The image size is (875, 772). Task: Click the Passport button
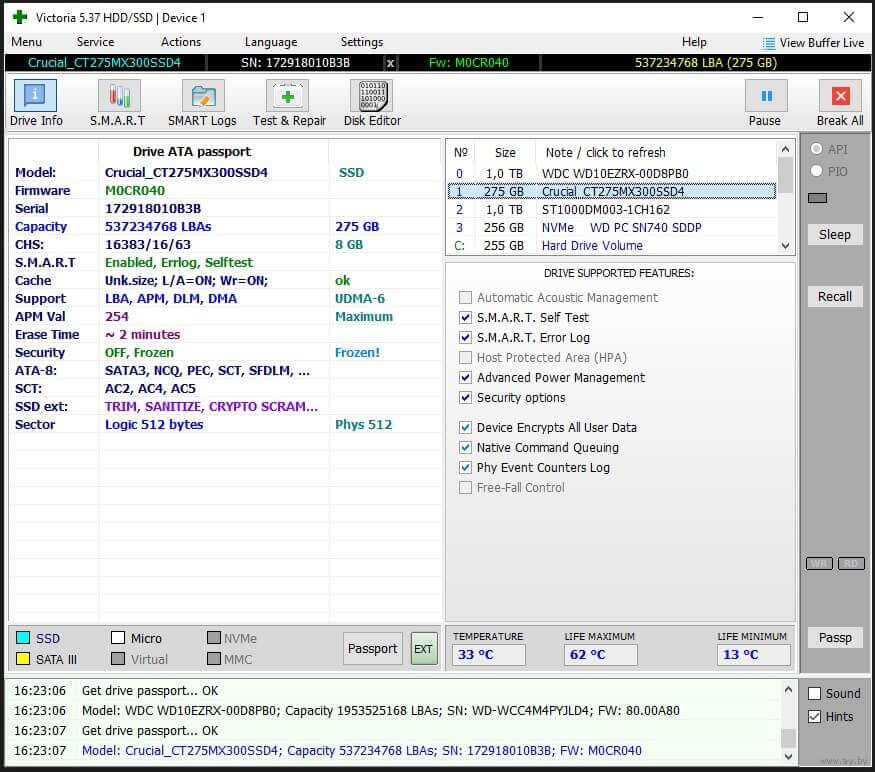(x=372, y=649)
